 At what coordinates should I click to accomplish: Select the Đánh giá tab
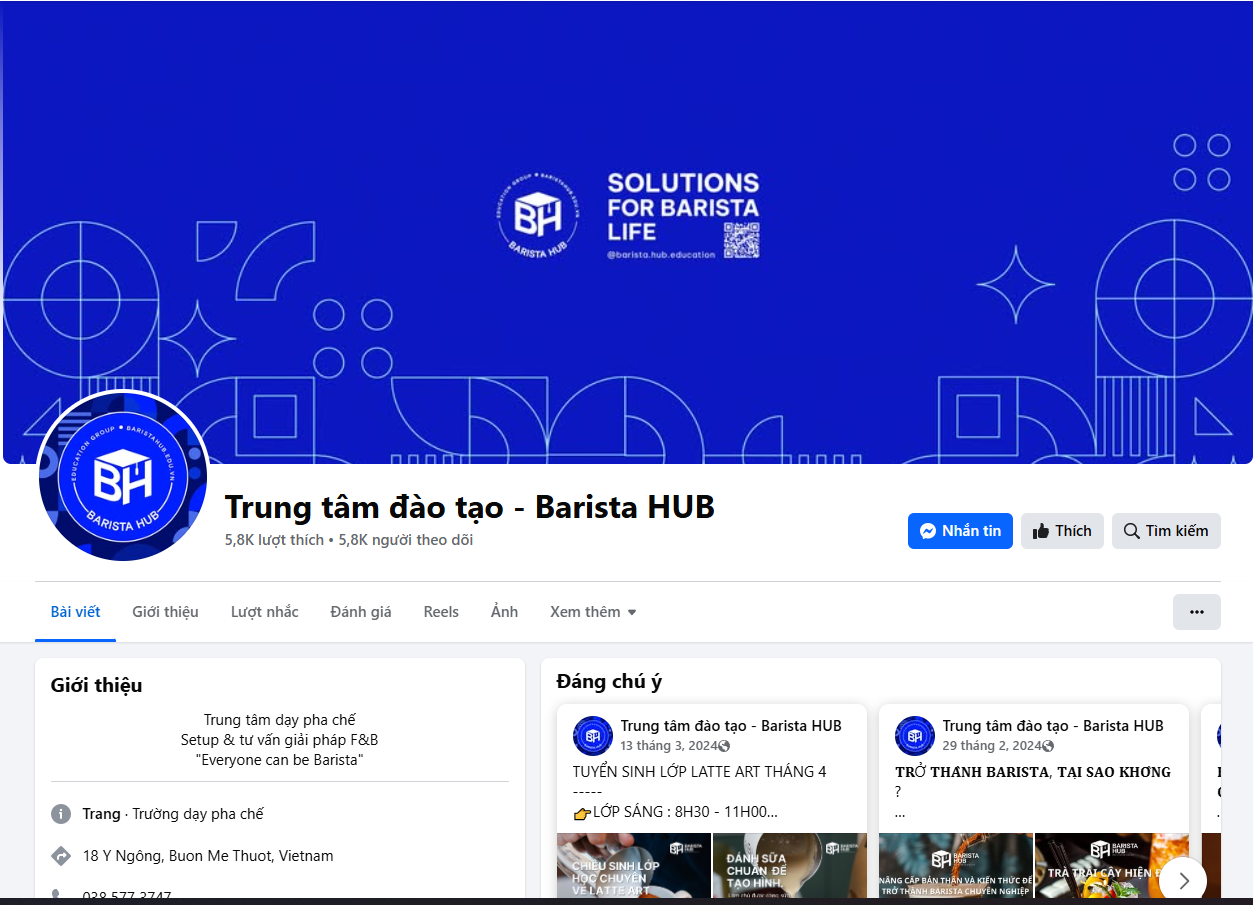click(361, 612)
